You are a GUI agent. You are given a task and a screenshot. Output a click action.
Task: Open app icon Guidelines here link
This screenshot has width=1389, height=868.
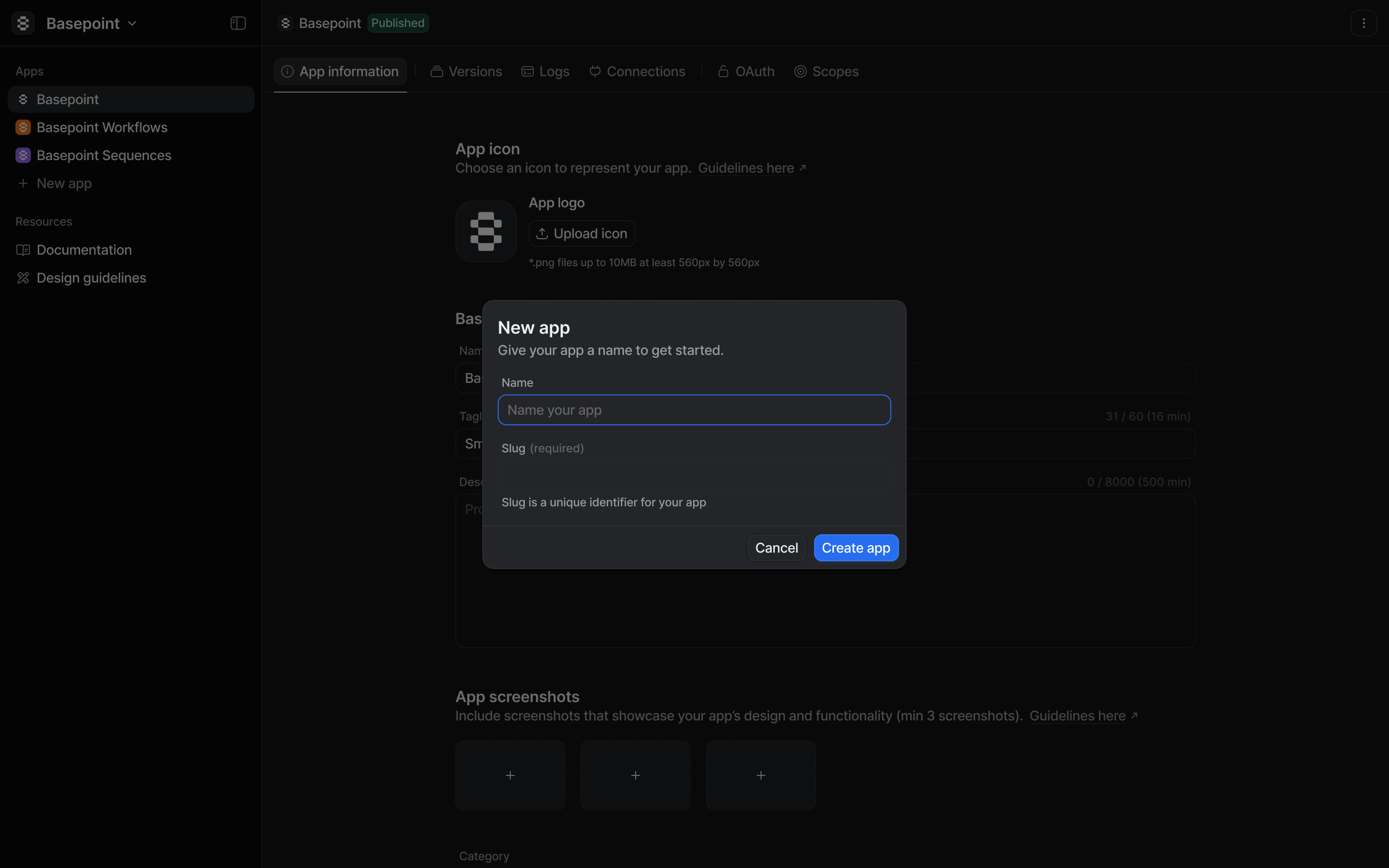pos(752,168)
